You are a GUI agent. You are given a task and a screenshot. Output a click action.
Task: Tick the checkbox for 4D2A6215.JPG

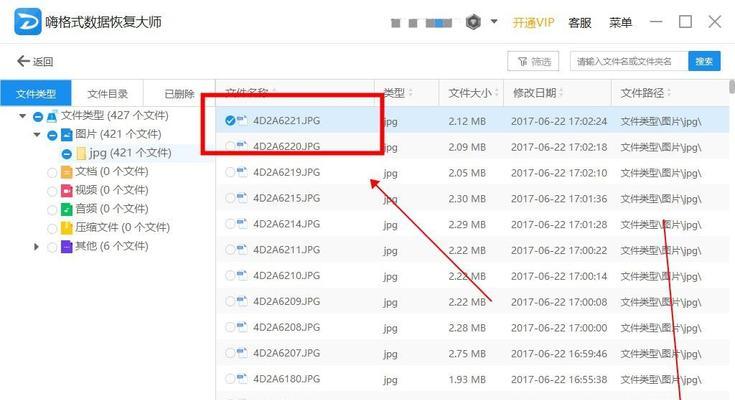(x=230, y=198)
